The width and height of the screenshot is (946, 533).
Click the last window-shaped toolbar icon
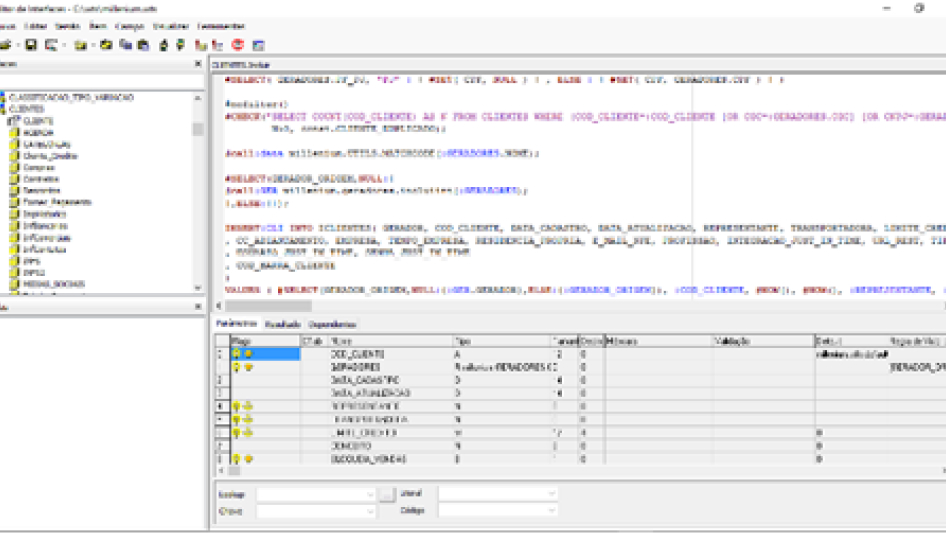tap(258, 45)
